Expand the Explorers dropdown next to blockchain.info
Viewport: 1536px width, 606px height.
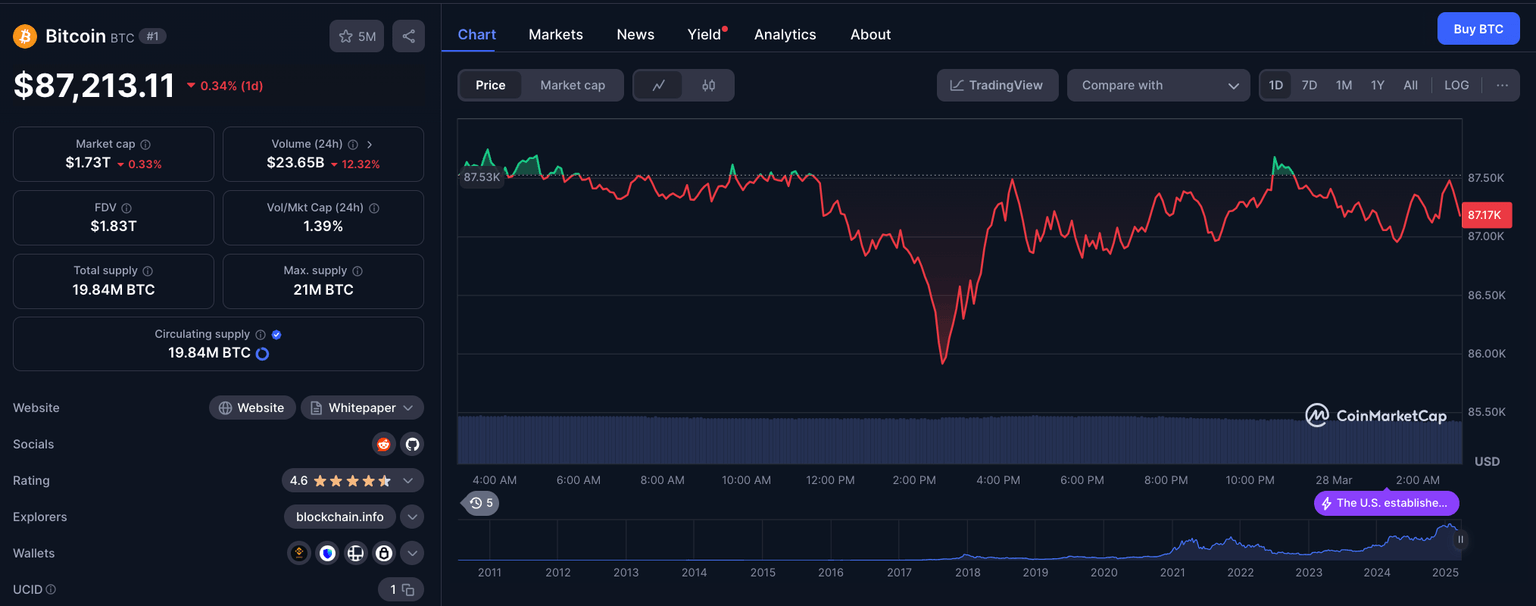(411, 517)
